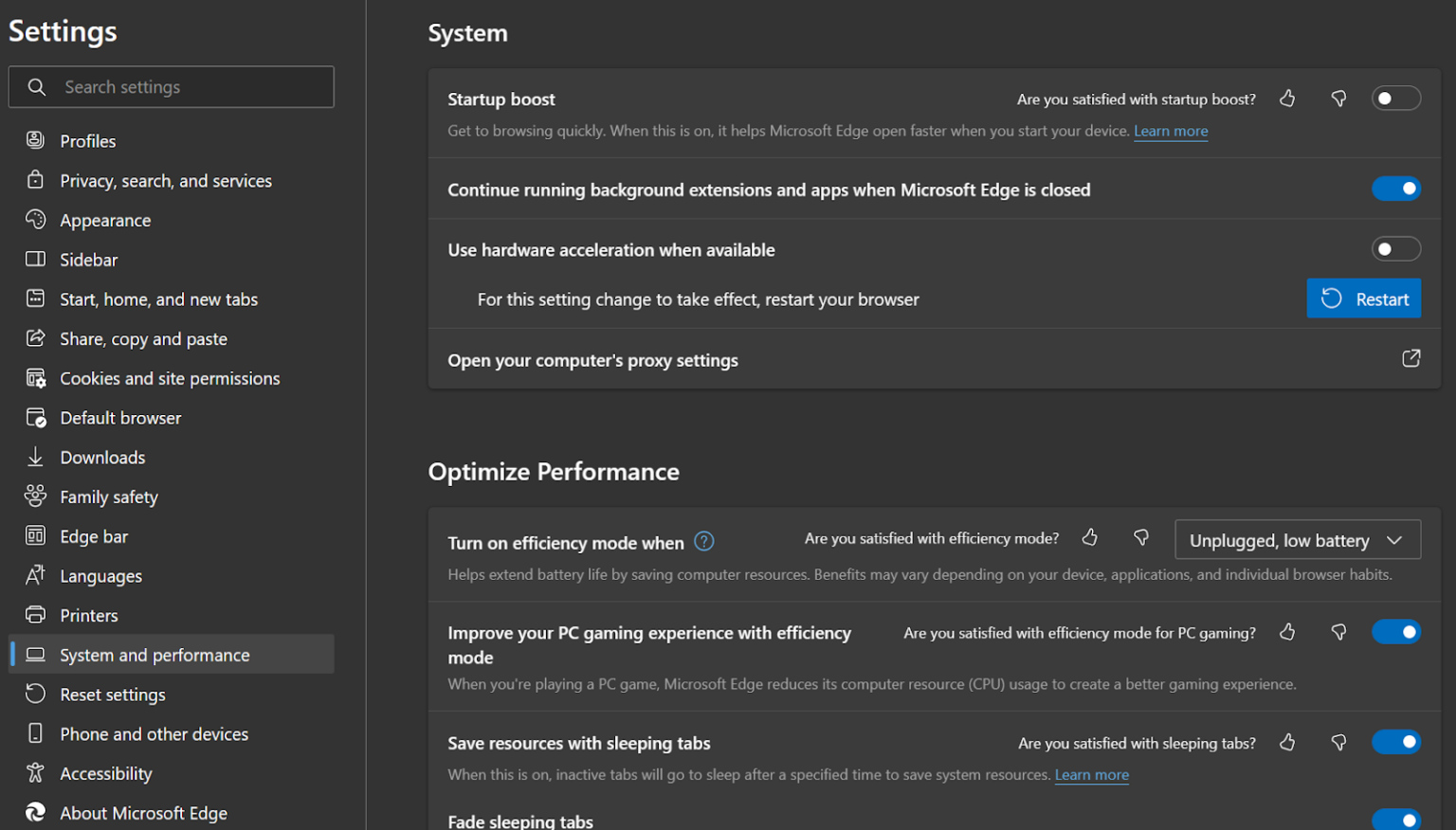Click the Downloads arrow icon
1456x830 pixels.
[x=35, y=457]
